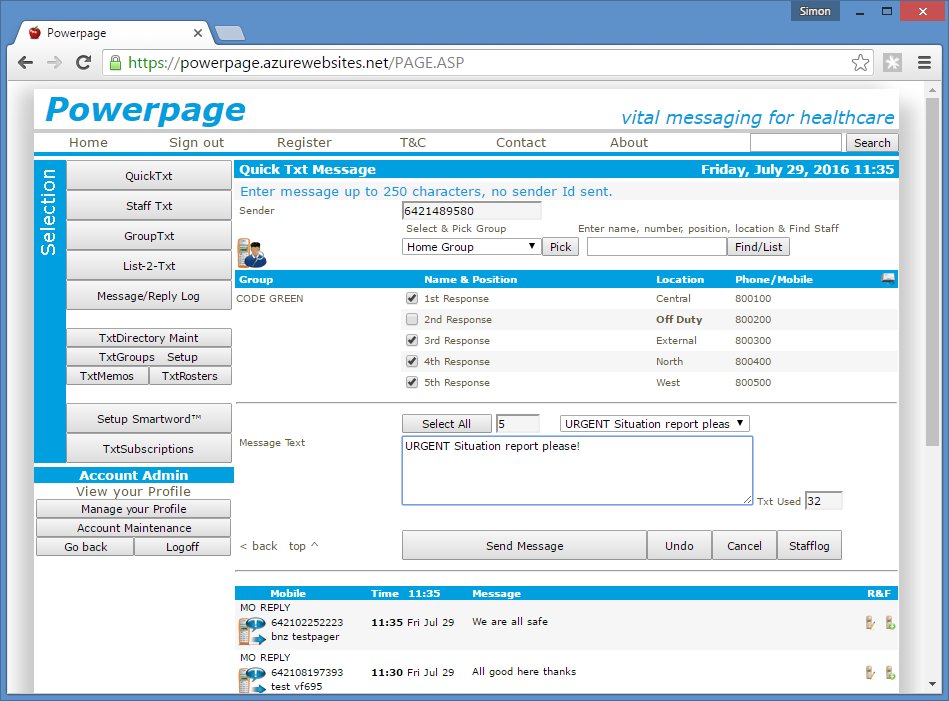
Task: Click into the Message Text box
Action: tap(577, 470)
